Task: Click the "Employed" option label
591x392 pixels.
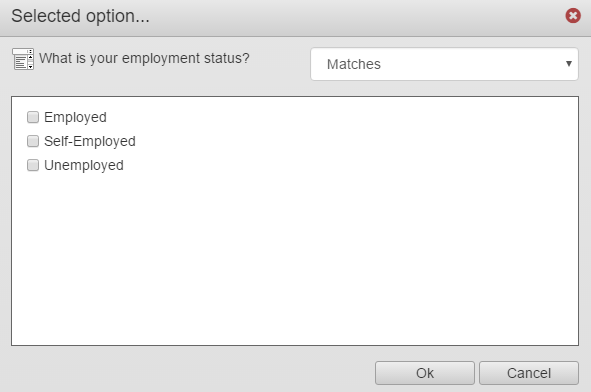Action: (x=75, y=117)
